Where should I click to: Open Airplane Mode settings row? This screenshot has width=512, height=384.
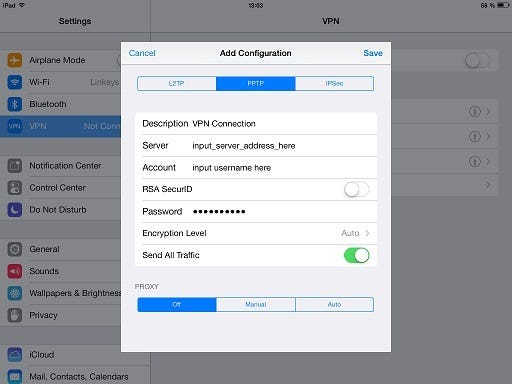point(61,60)
